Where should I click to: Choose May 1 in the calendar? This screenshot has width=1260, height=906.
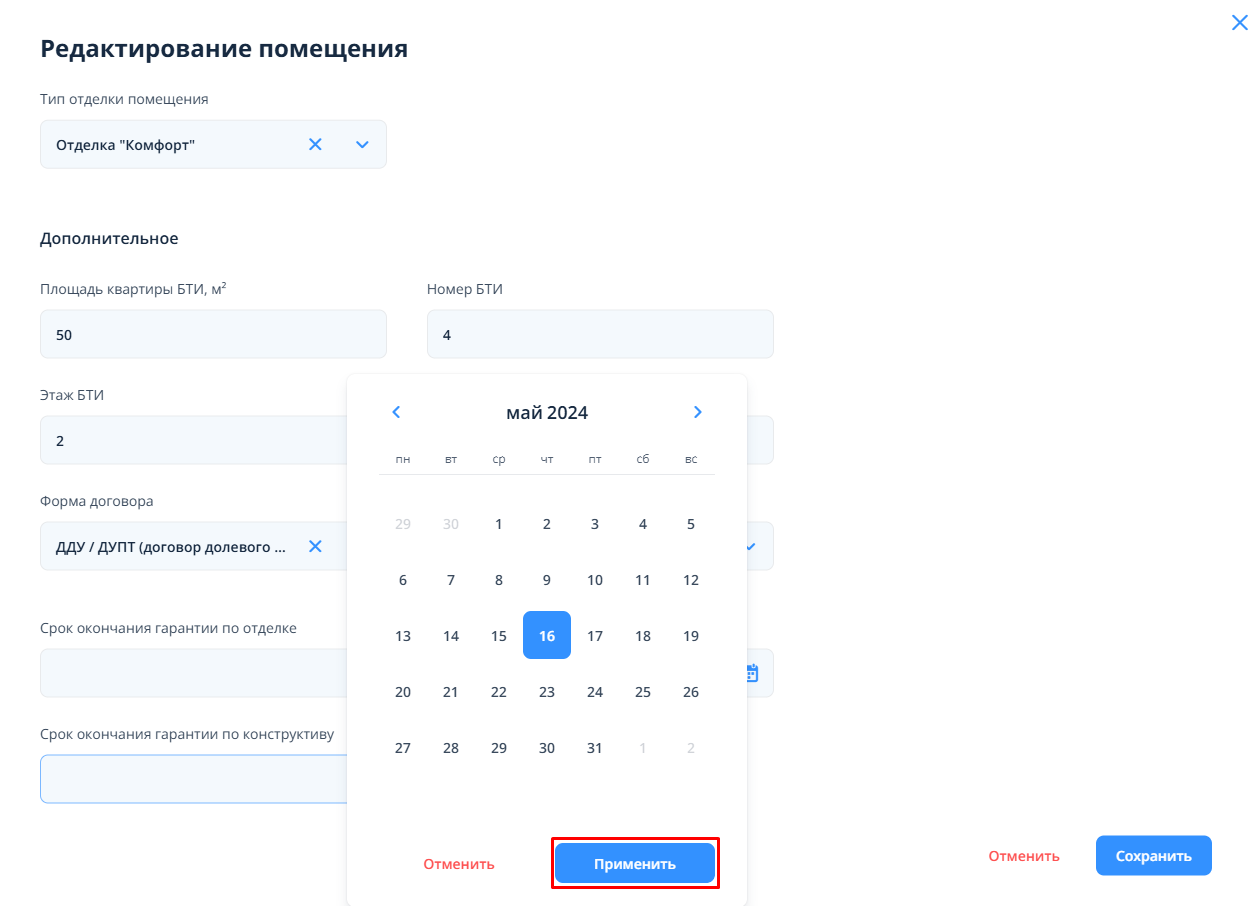tap(499, 524)
